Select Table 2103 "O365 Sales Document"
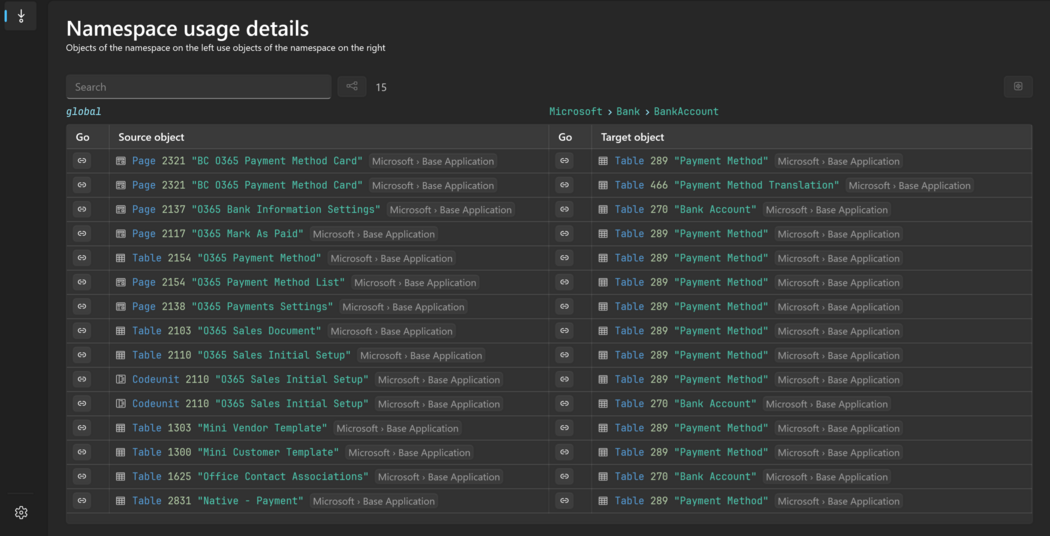The image size is (1050, 536). point(227,331)
